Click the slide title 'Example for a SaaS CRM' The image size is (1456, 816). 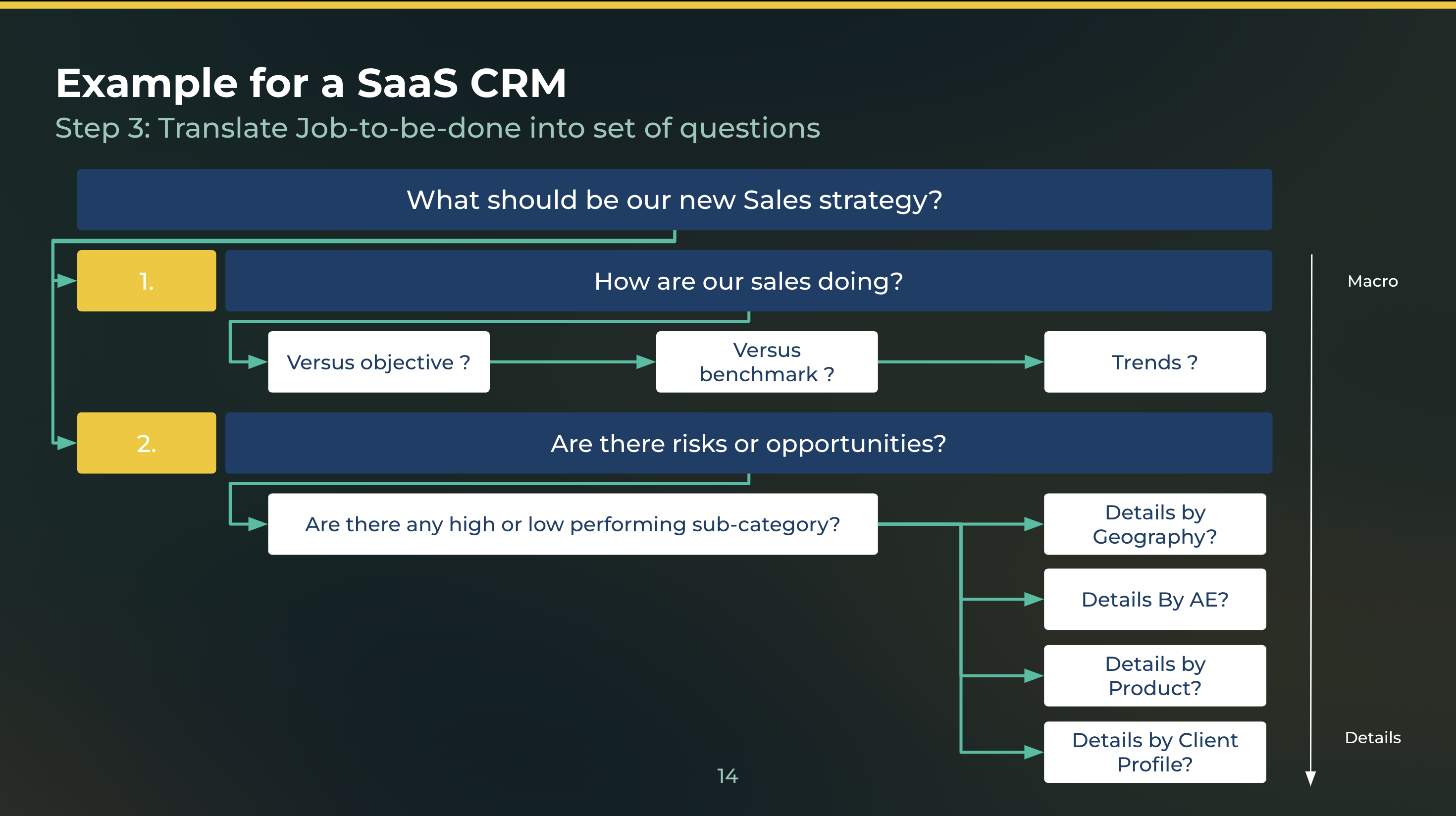[x=311, y=83]
